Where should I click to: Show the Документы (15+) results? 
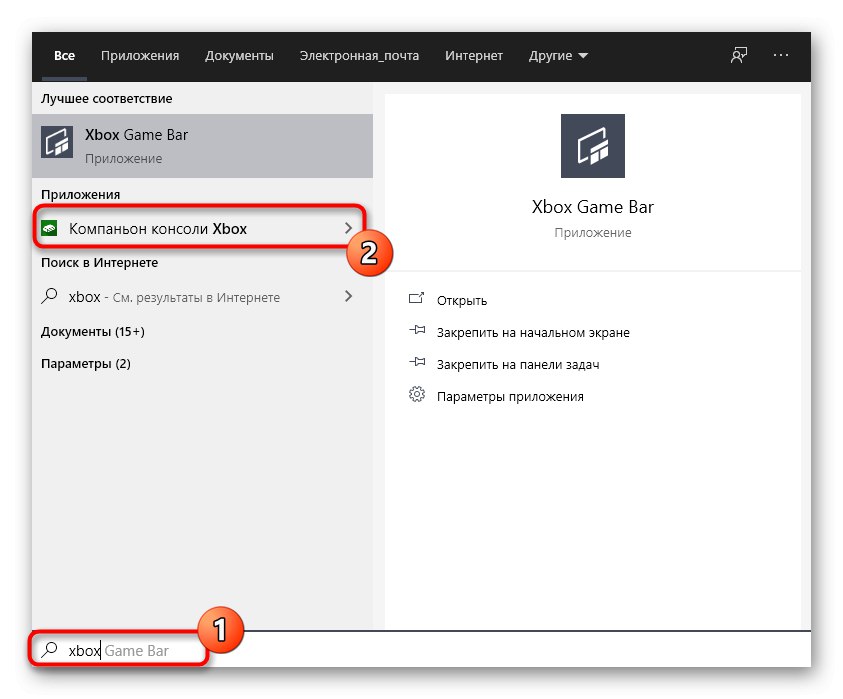[x=93, y=331]
